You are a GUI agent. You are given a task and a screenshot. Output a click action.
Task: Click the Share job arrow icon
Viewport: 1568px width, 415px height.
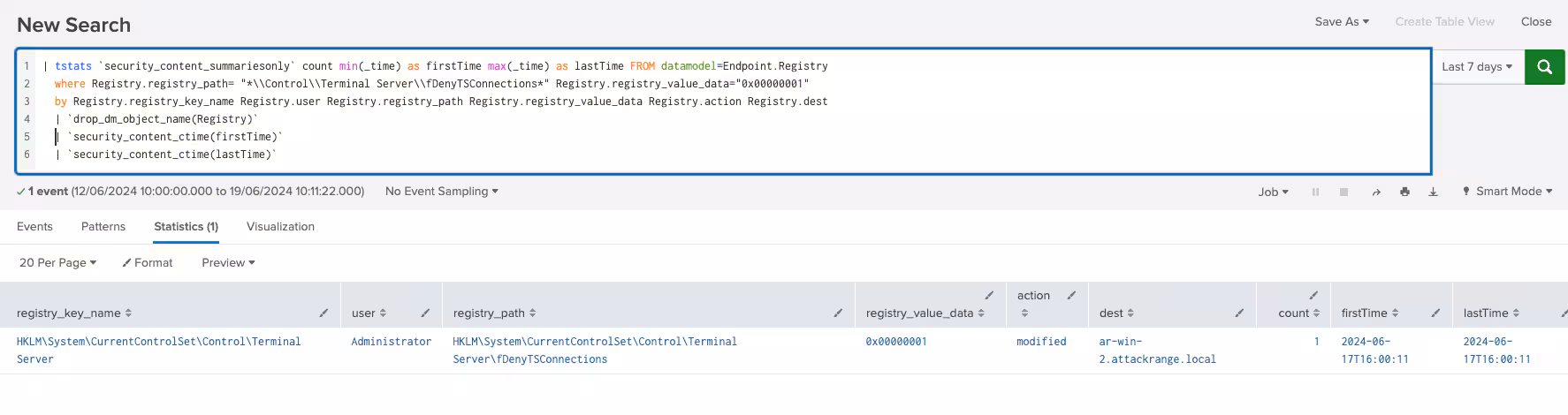[1375, 192]
